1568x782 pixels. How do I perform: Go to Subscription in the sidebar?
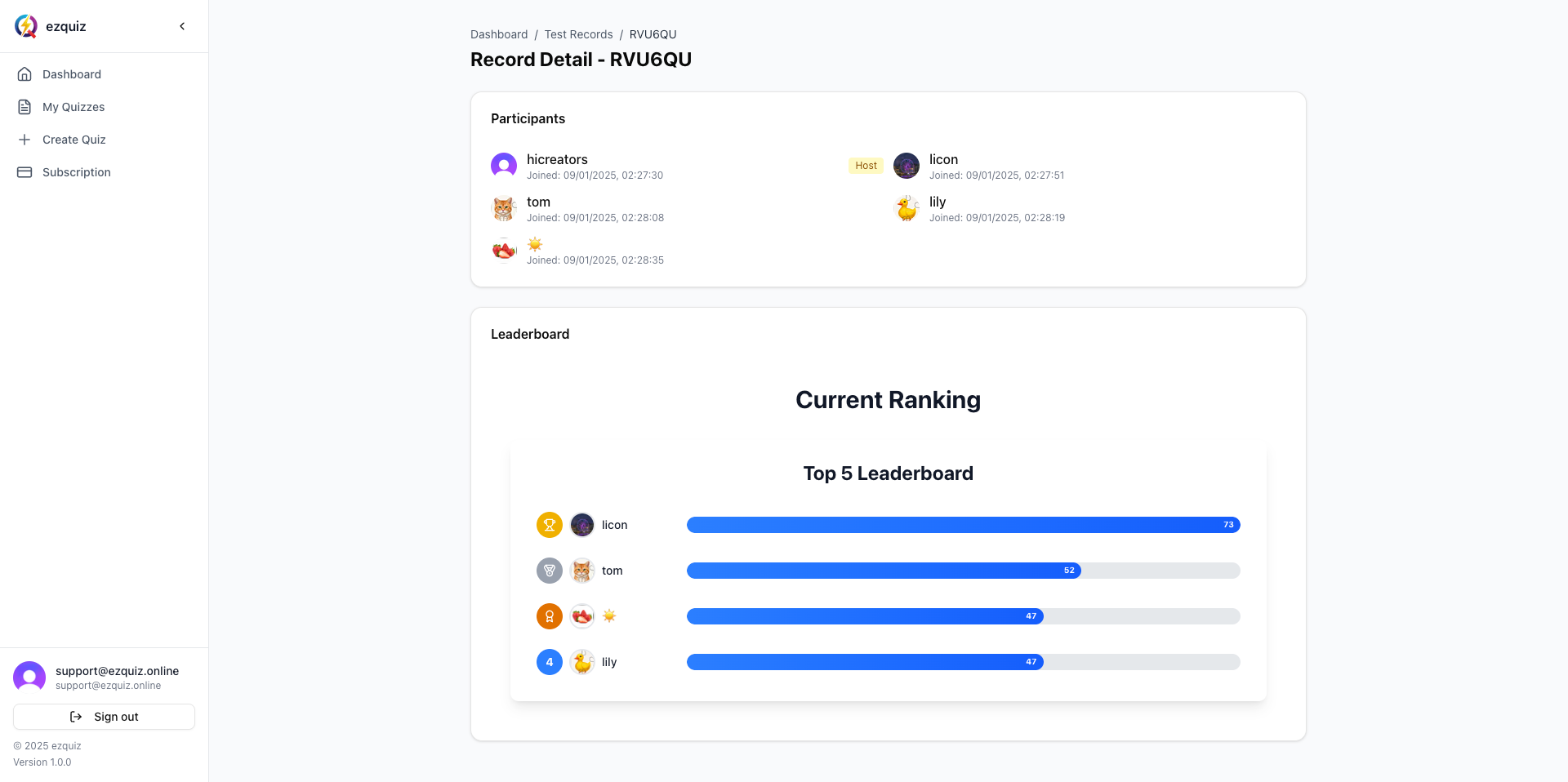[104, 172]
